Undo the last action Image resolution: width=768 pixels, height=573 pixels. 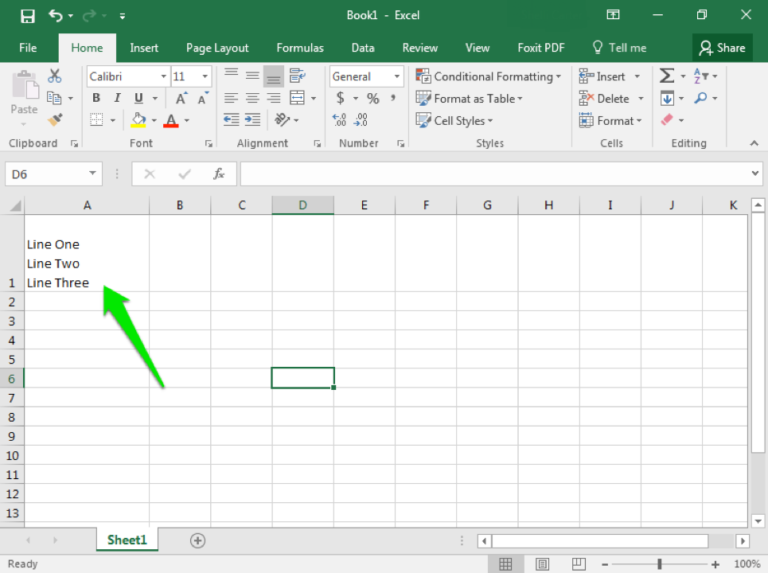(x=55, y=16)
